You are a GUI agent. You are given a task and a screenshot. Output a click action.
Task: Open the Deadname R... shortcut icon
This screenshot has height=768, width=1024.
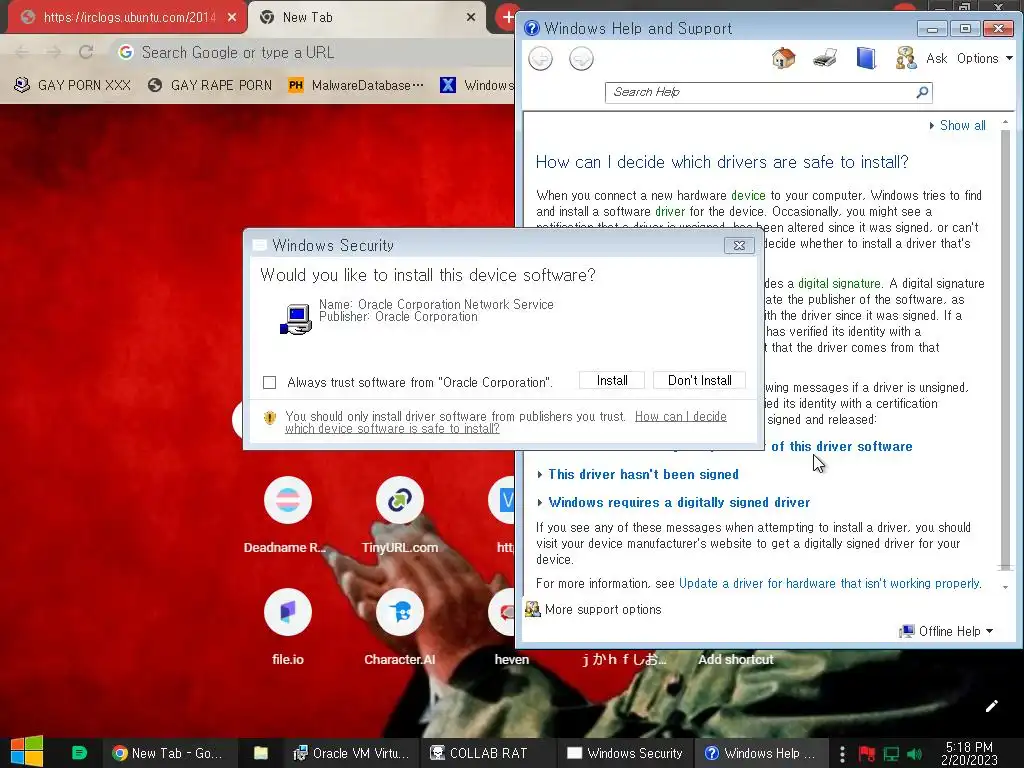click(x=288, y=501)
